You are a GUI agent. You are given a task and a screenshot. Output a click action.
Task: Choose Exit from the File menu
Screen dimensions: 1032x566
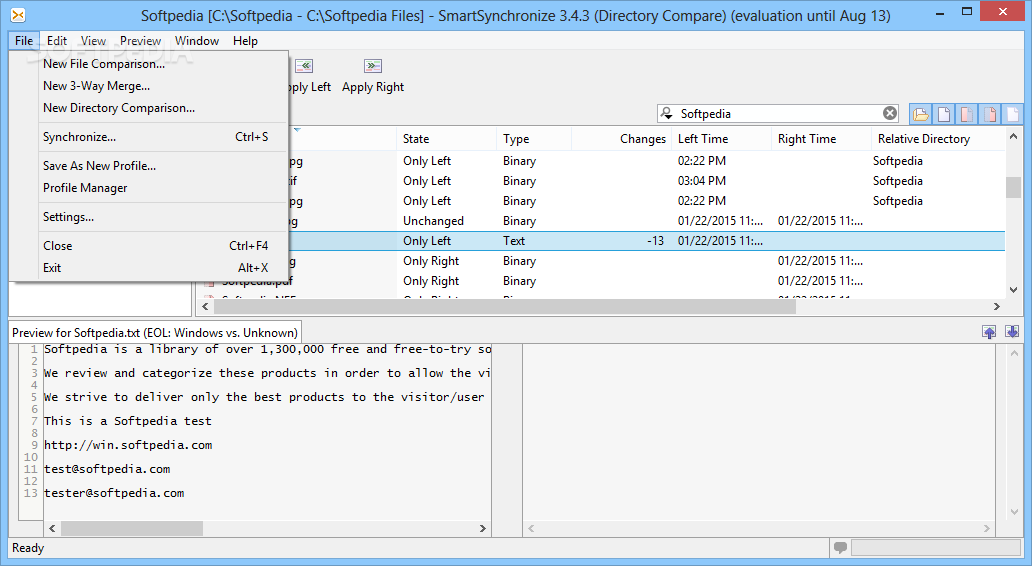[x=149, y=268]
